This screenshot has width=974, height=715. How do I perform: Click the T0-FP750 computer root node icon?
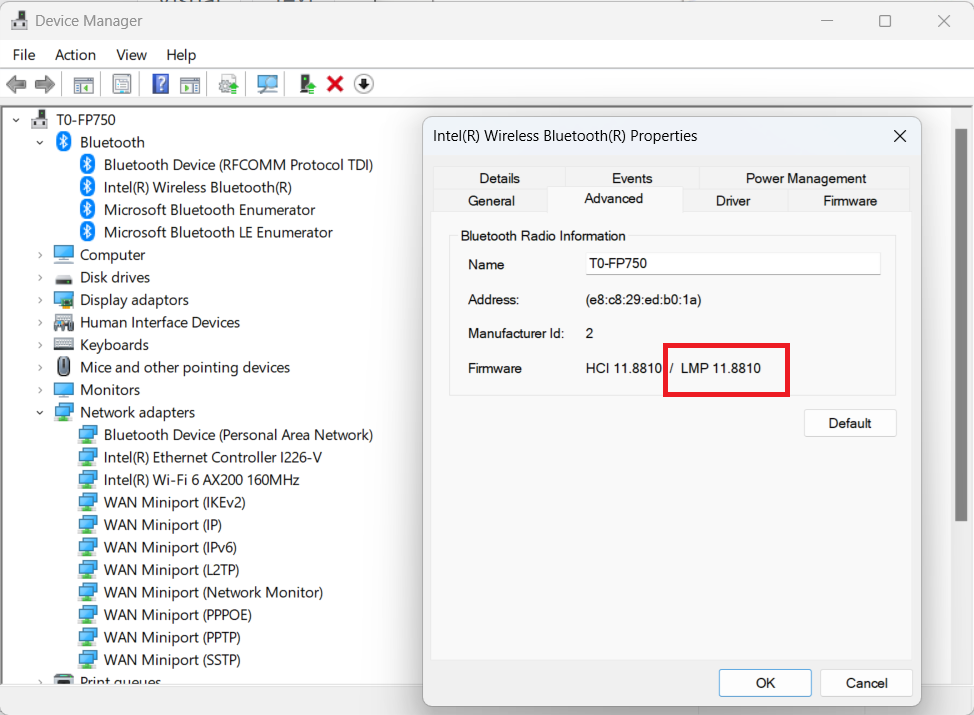point(40,119)
